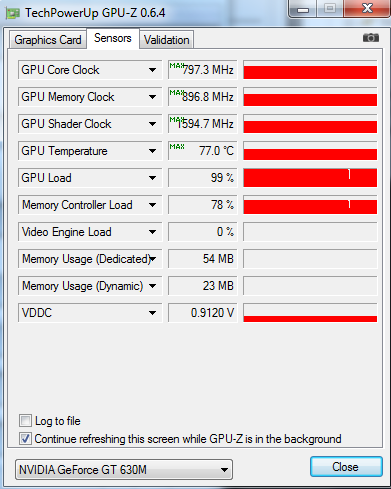The image size is (391, 489).
Task: Open the GPU Core Clock sensor dropdown
Action: tap(153, 70)
